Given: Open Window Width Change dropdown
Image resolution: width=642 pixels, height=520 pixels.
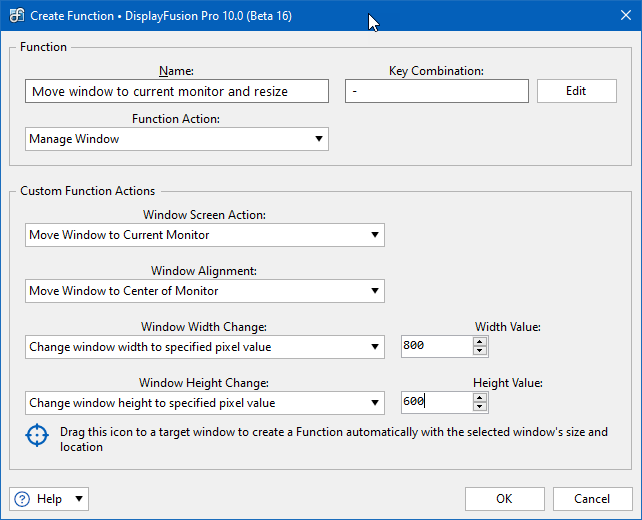Looking at the screenshot, I should tap(205, 347).
